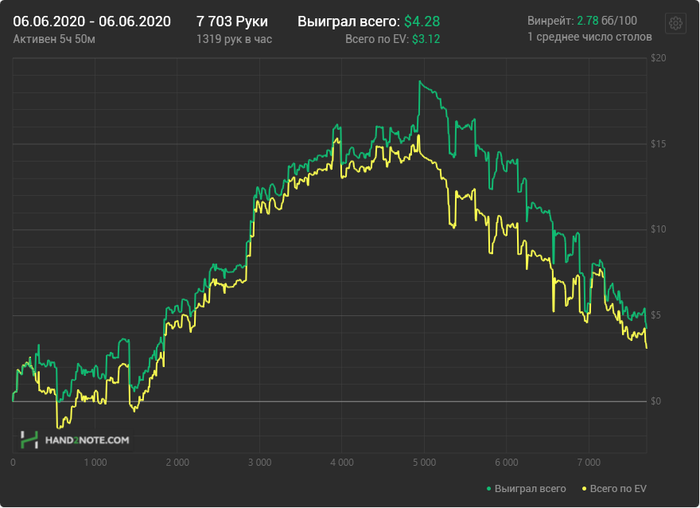Image resolution: width=700 pixels, height=508 pixels.
Task: Click the '7 000' x-axis label
Action: [589, 462]
